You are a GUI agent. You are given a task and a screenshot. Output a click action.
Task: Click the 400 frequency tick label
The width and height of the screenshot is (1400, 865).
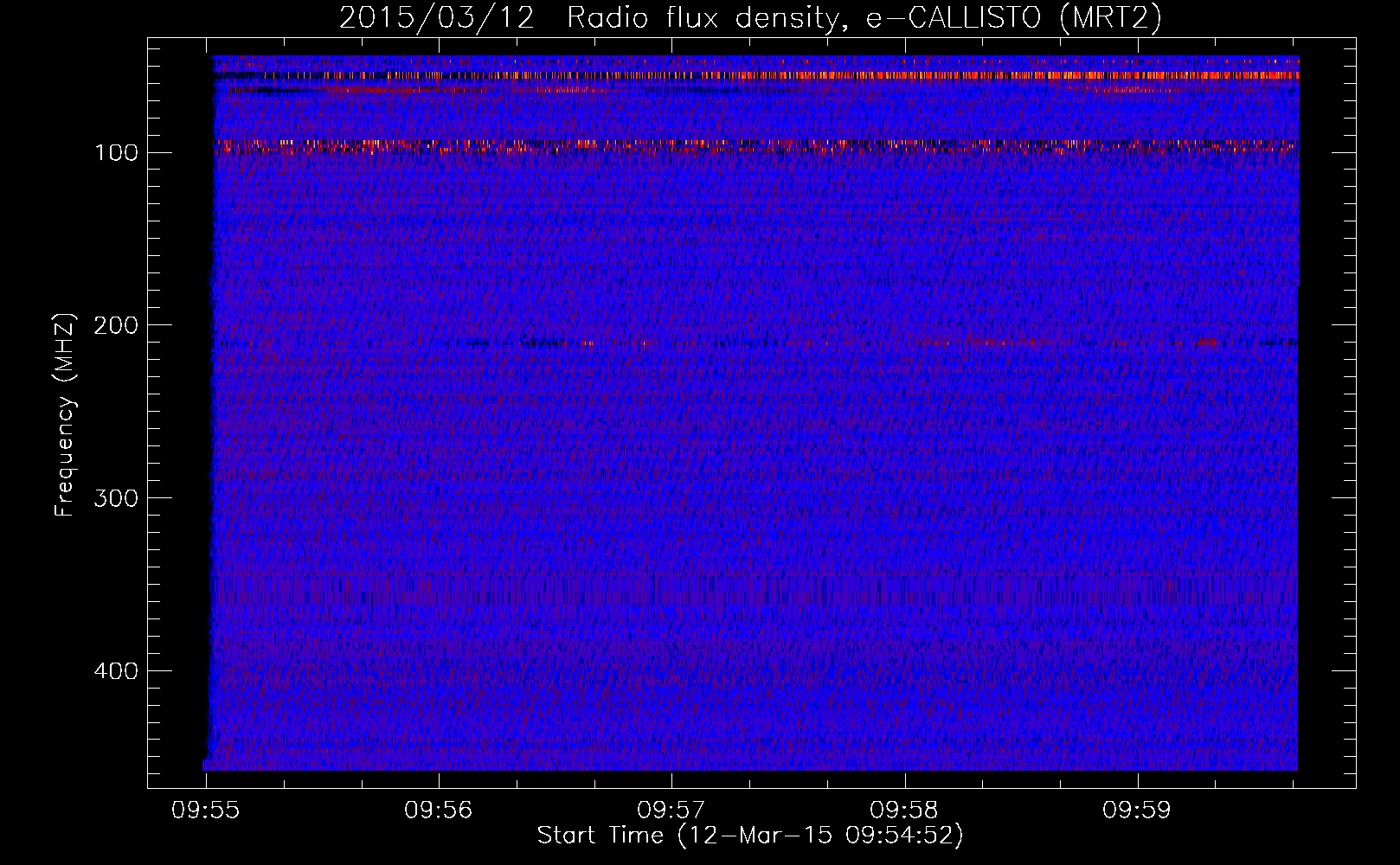117,672
